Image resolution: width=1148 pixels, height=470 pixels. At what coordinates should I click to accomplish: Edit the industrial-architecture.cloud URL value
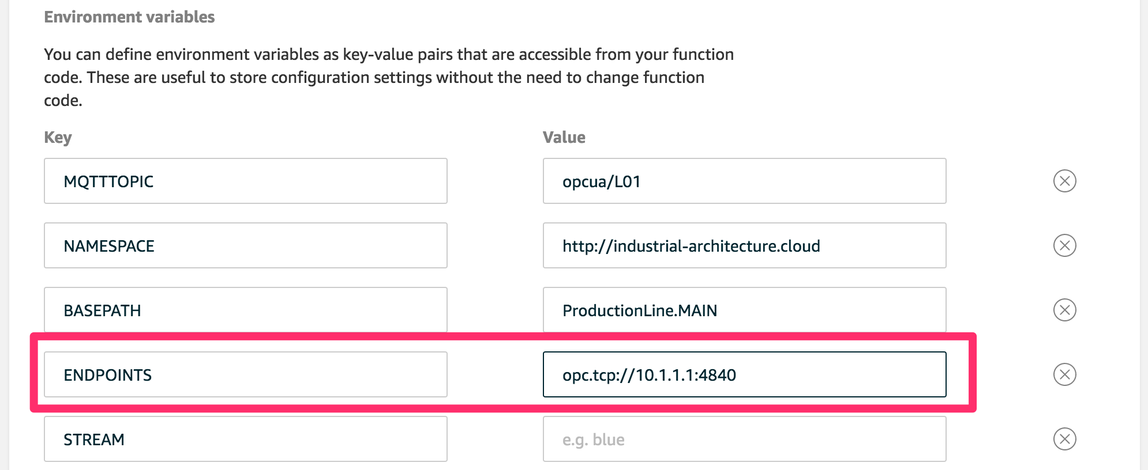tap(744, 245)
